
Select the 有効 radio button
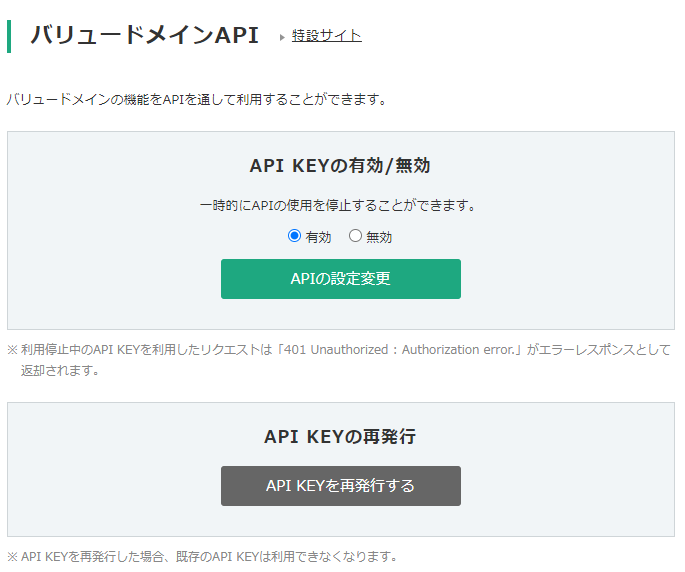click(x=294, y=236)
